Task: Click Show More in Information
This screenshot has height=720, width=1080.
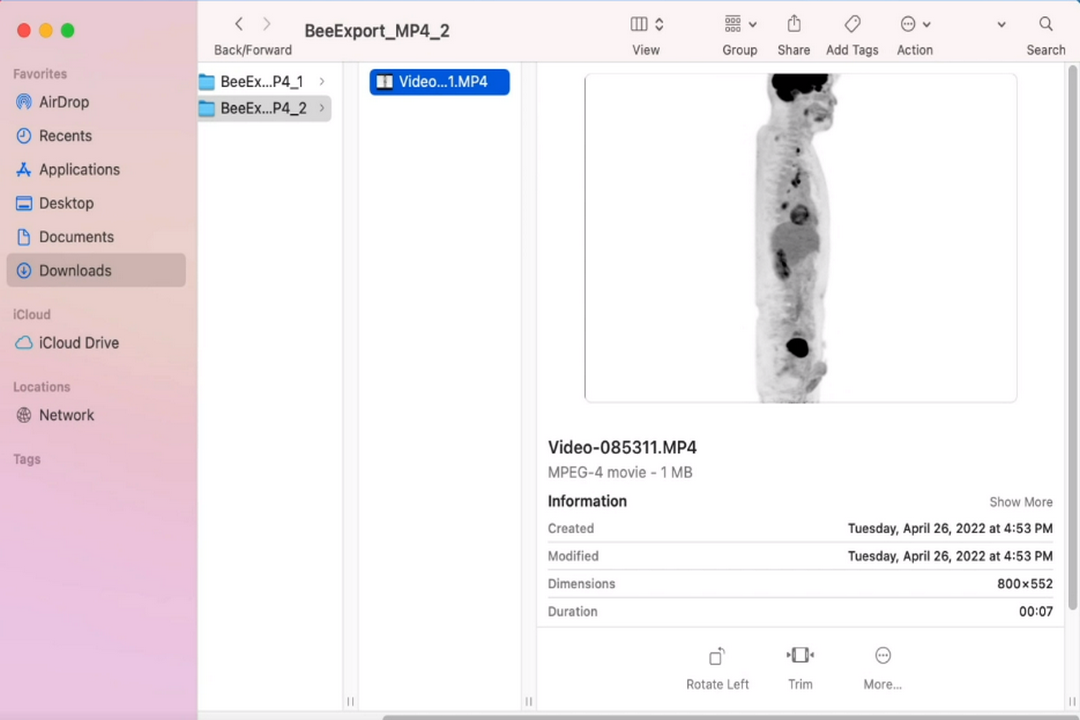Action: [x=1020, y=502]
